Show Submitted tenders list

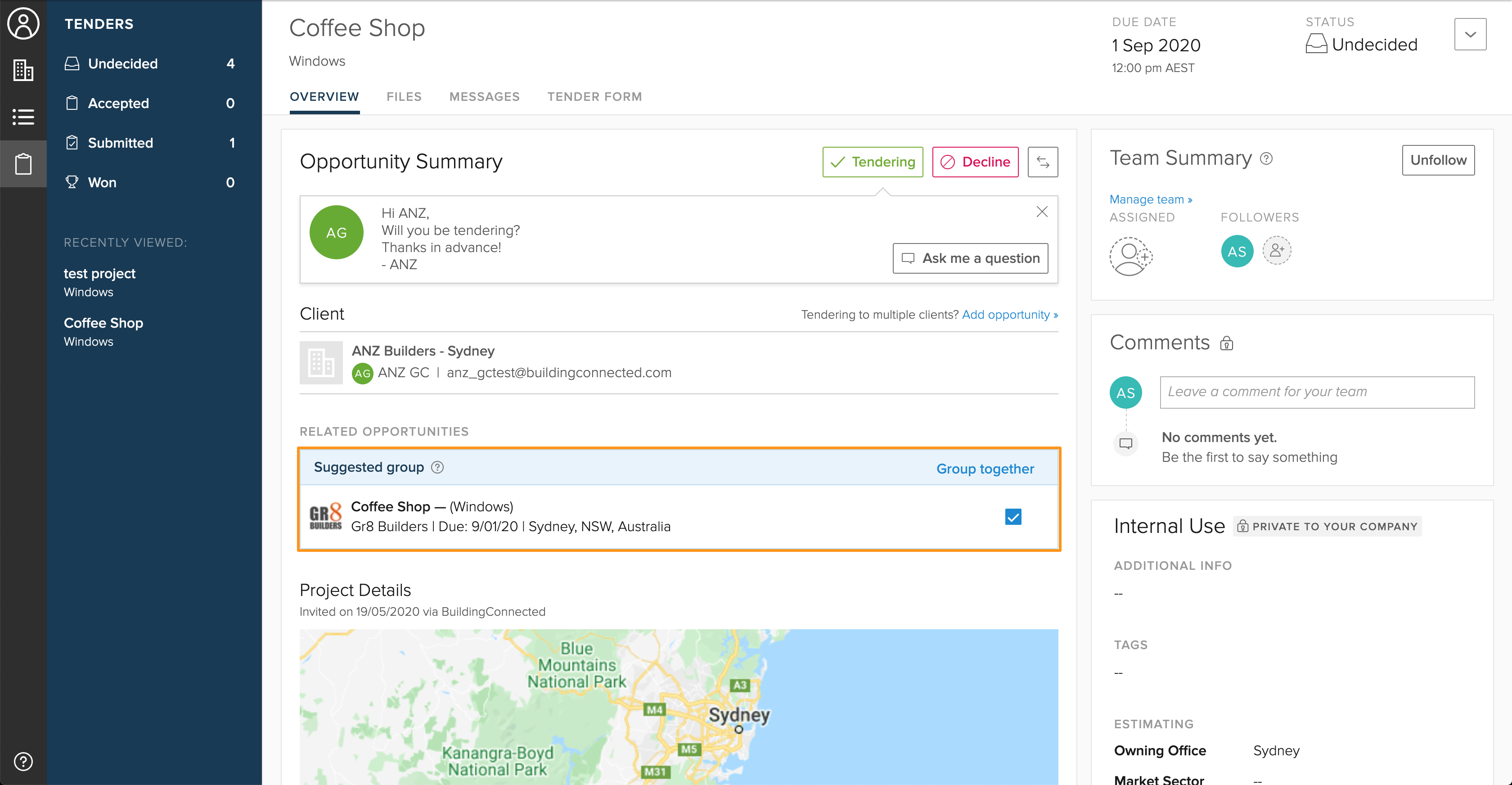(x=150, y=143)
